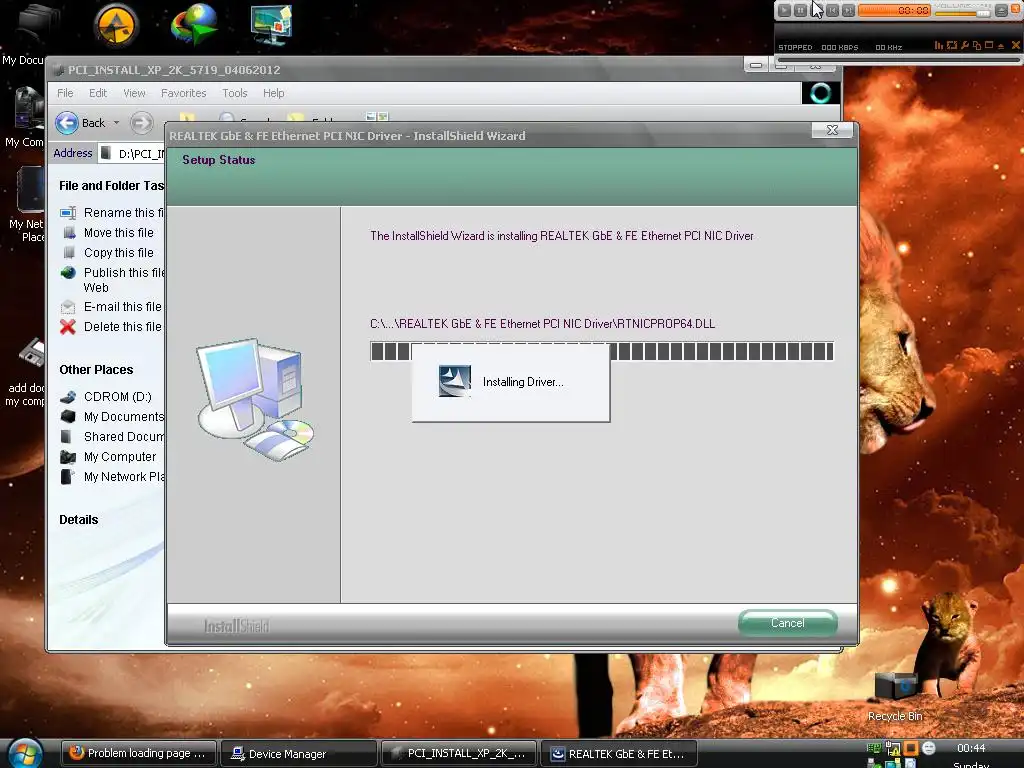The height and width of the screenshot is (768, 1024).
Task: Open the Back history dropdown arrow
Action: (x=116, y=123)
